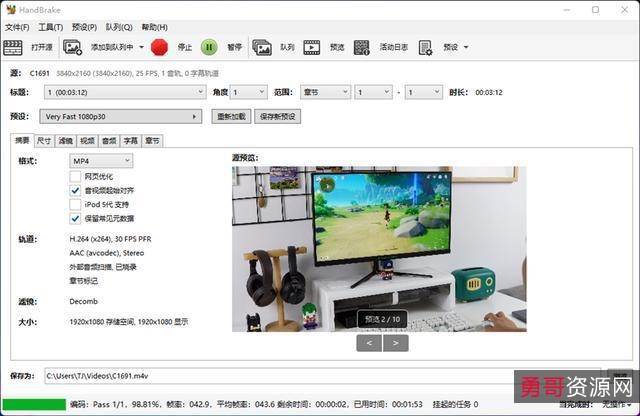Screen dimensions: 640x416
Task: Click the 保存新预设 button
Action: coord(278,116)
